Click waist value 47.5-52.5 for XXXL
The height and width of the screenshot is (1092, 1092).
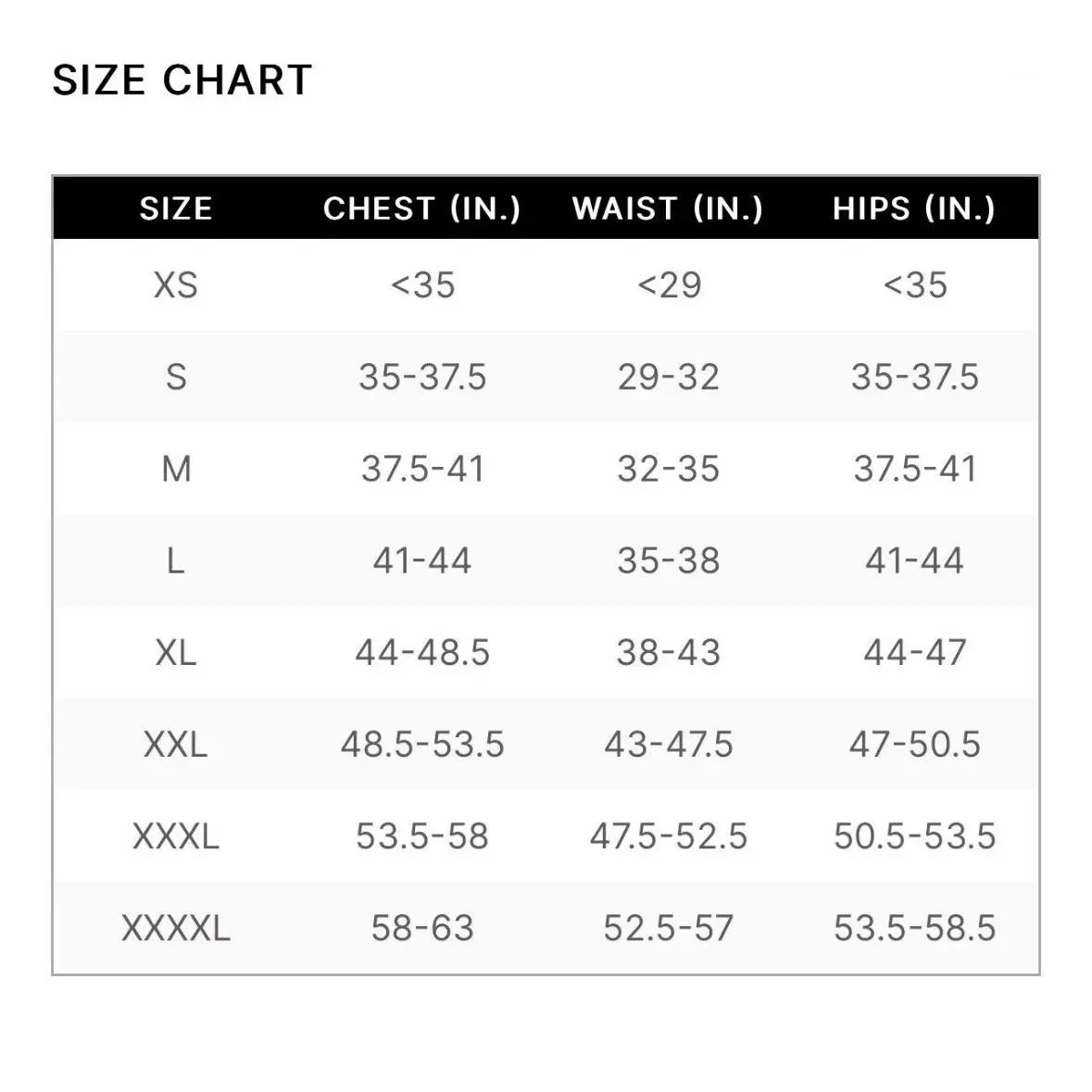click(668, 836)
